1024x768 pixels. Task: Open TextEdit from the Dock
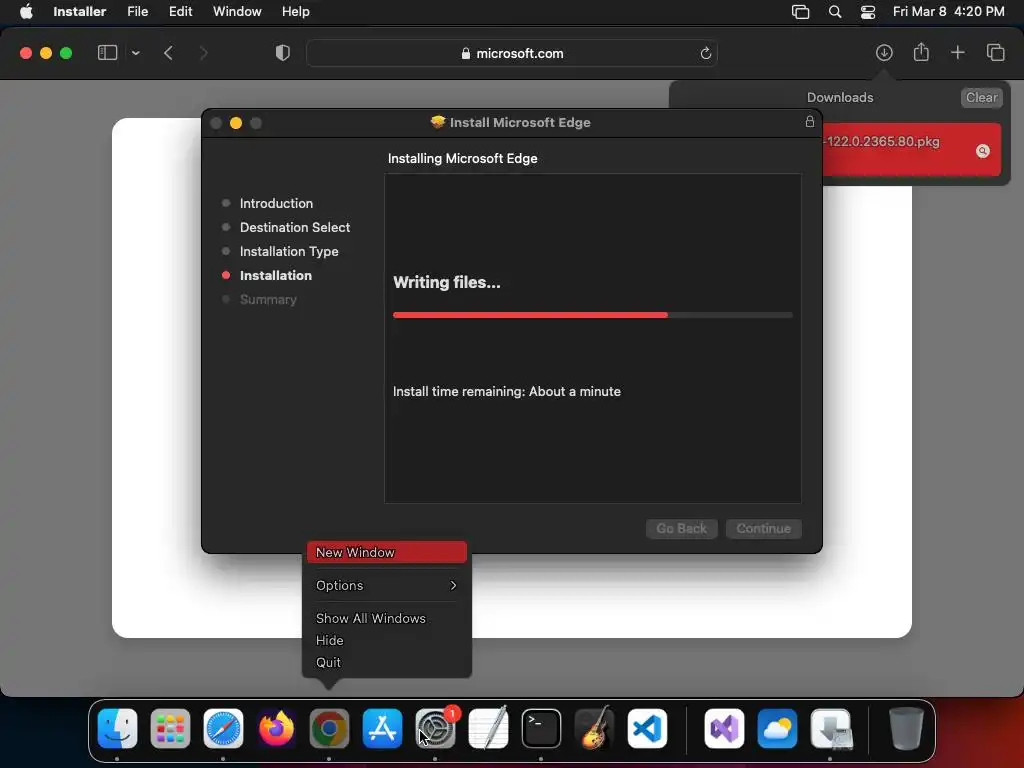tap(488, 728)
